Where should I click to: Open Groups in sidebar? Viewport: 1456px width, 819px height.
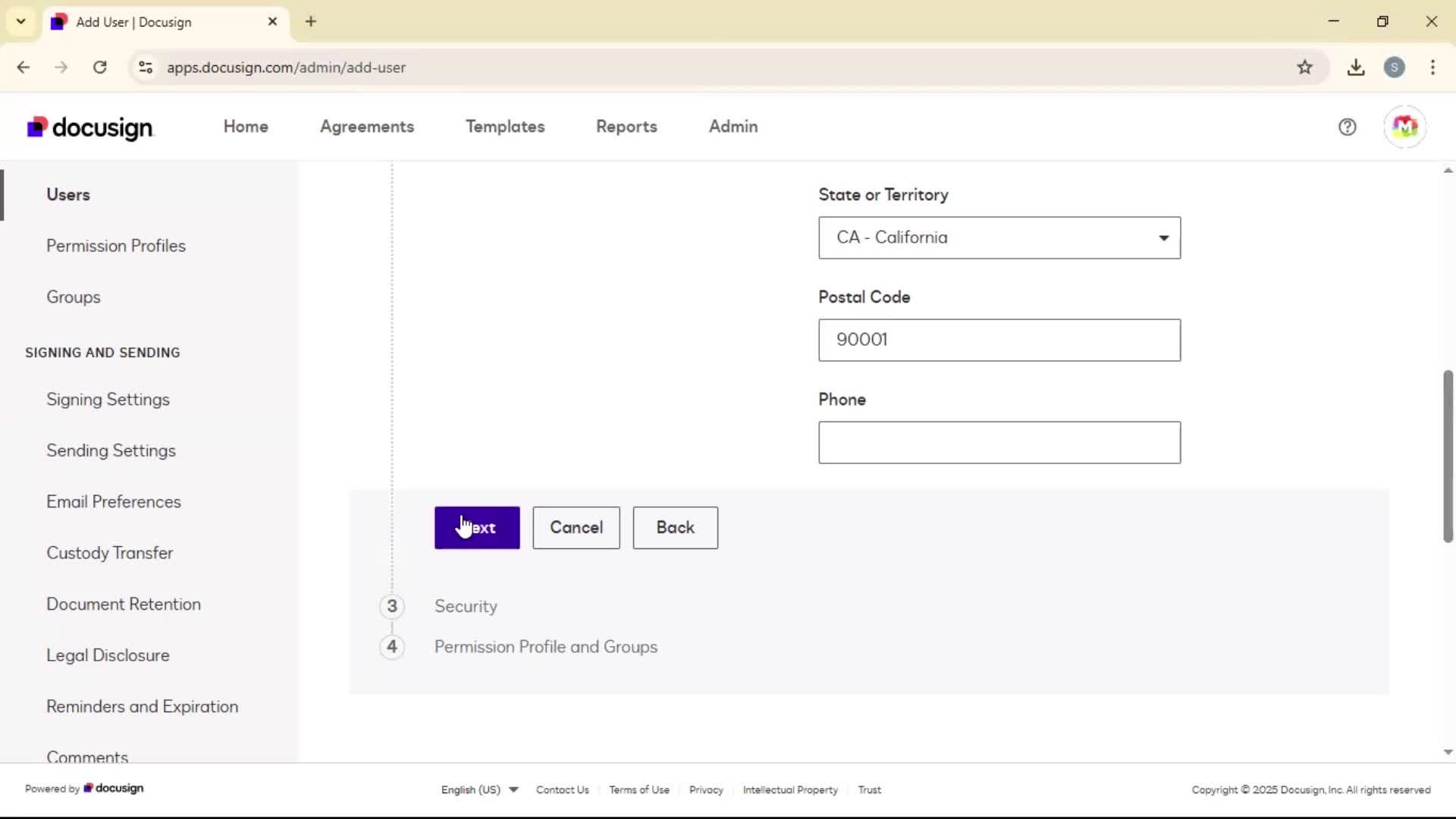pyautogui.click(x=74, y=297)
